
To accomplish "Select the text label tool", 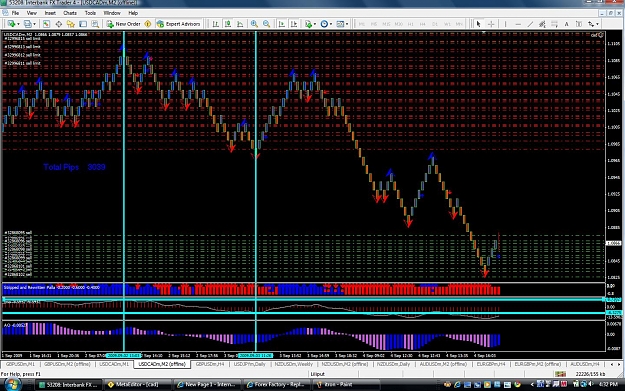I will (579, 24).
